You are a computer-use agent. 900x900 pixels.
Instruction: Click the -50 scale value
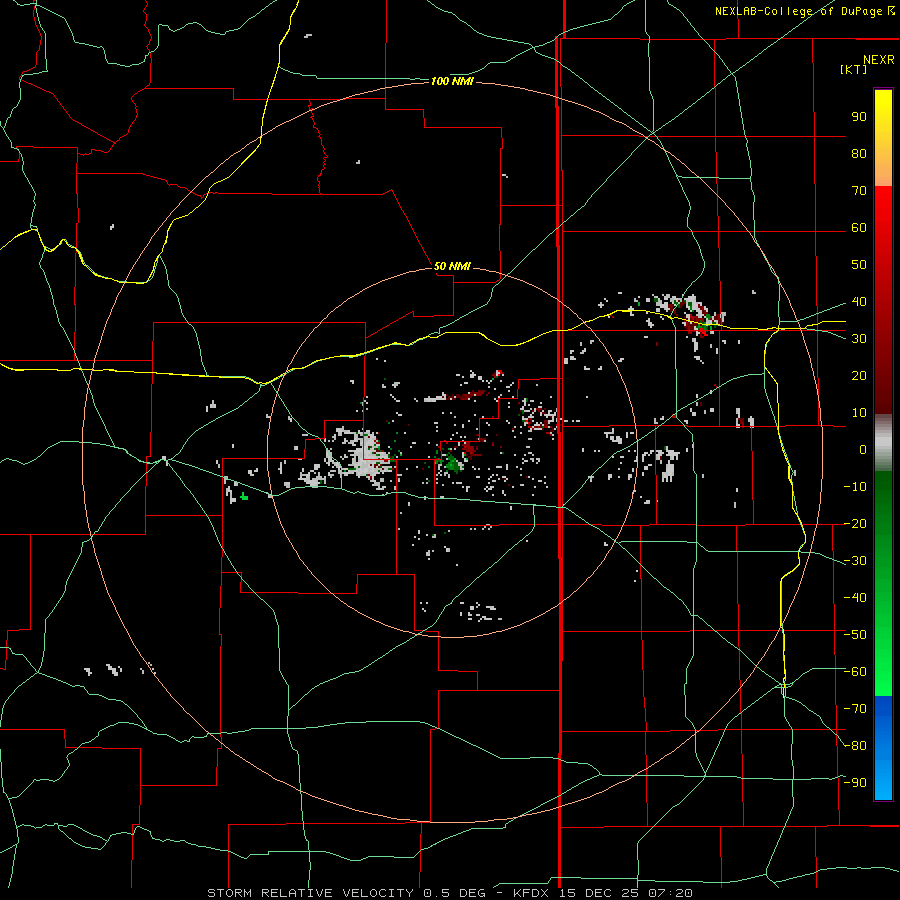(855, 634)
